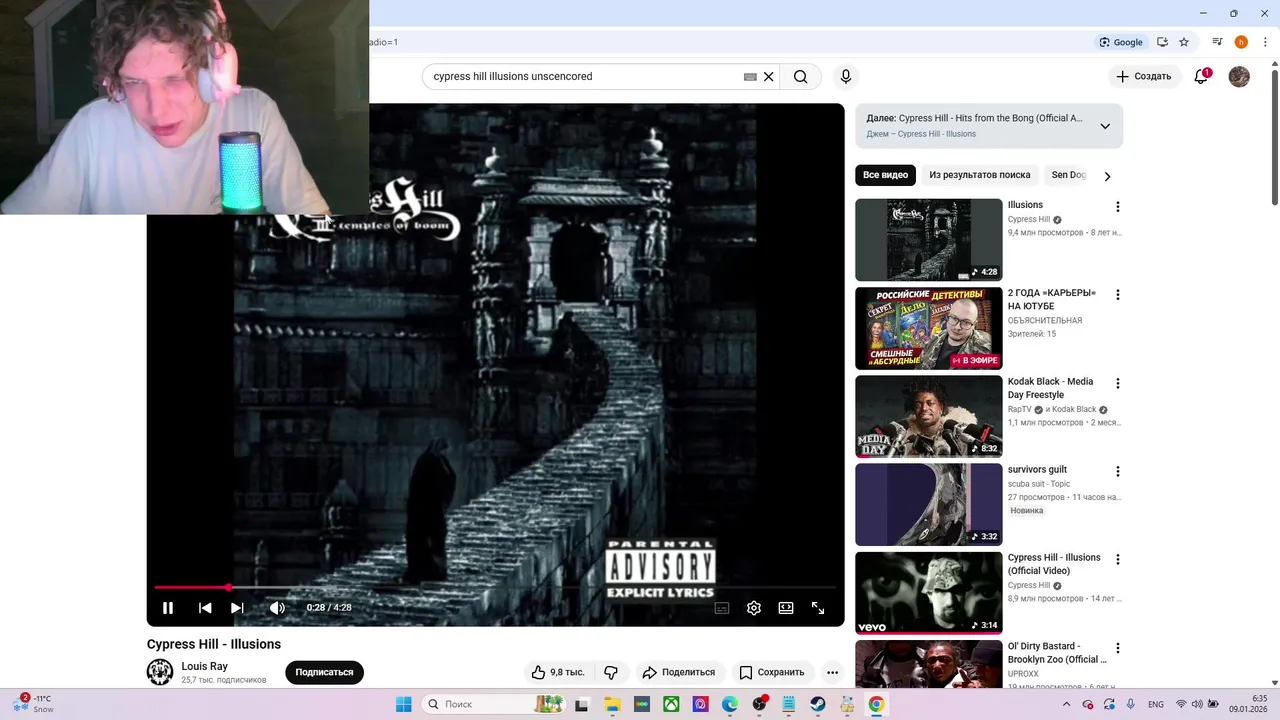This screenshot has height=720, width=1280.
Task: Bookmark this page with the star
Action: [1184, 42]
